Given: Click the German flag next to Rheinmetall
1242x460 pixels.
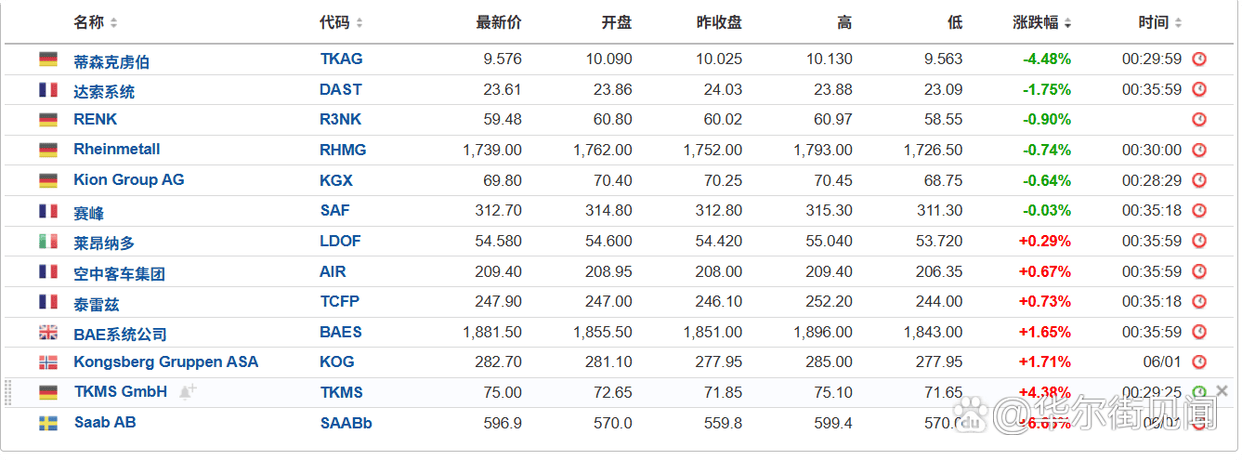Looking at the screenshot, I should coord(48,150).
